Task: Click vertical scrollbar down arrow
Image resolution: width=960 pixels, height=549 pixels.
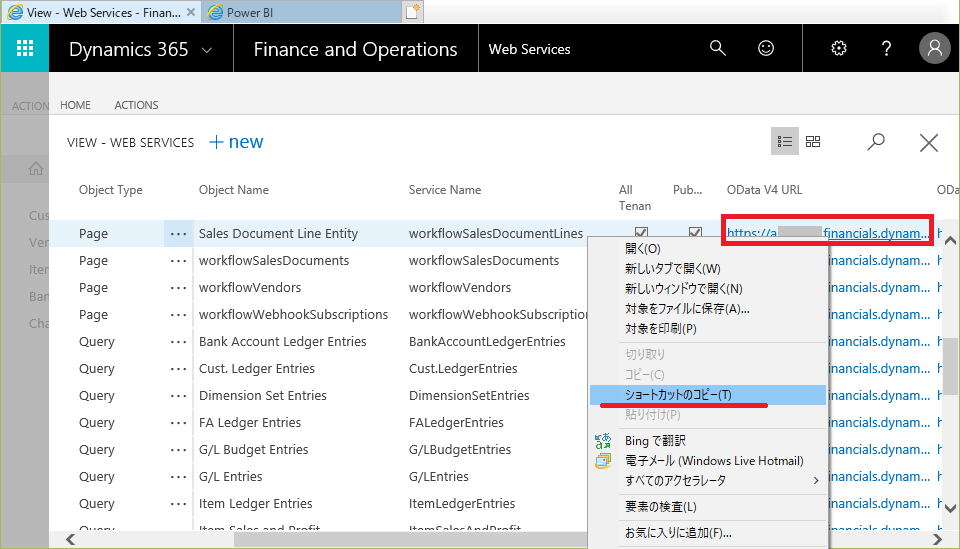Action: point(950,508)
